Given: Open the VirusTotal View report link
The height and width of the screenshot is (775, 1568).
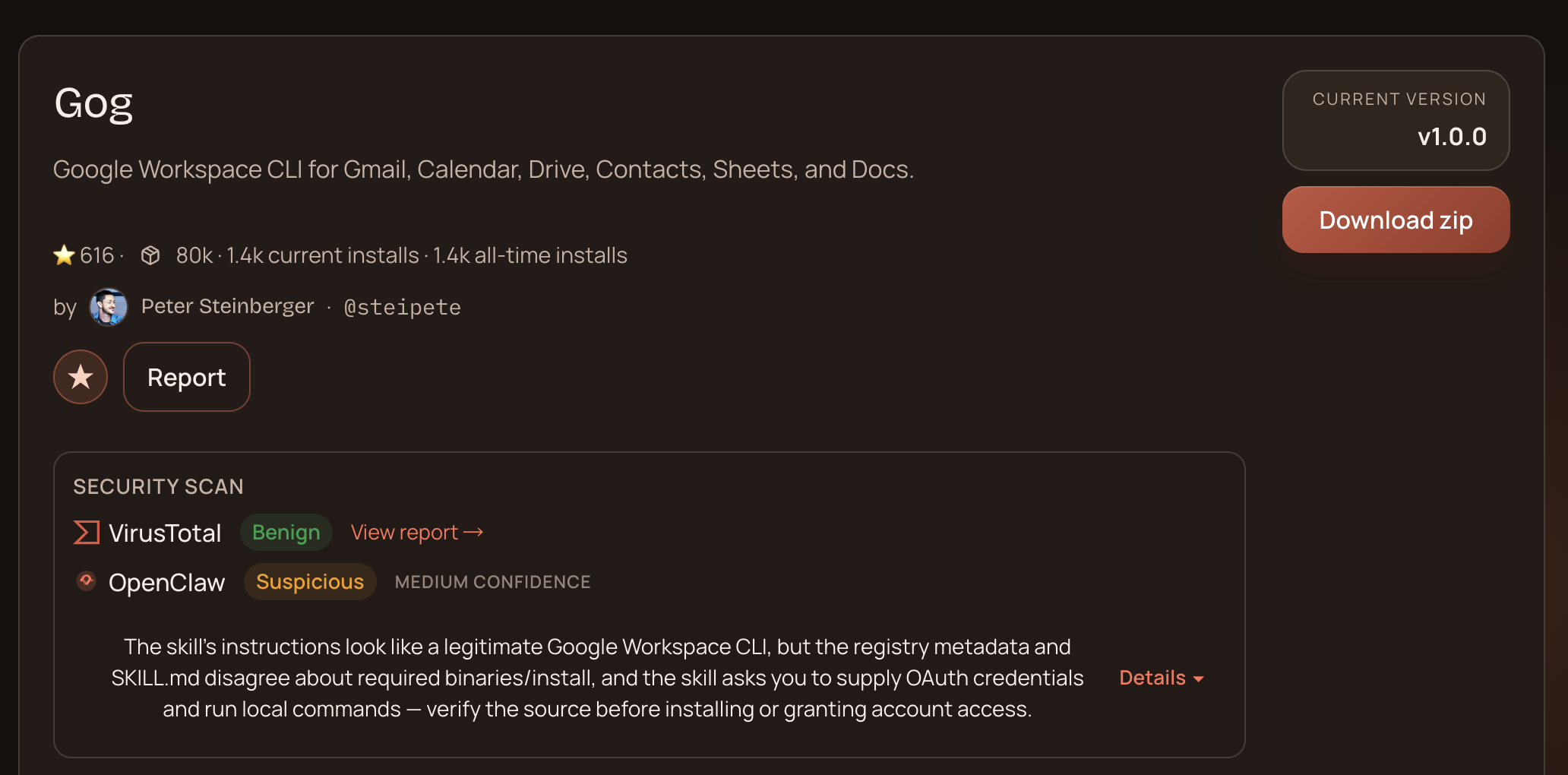Looking at the screenshot, I should (404, 533).
